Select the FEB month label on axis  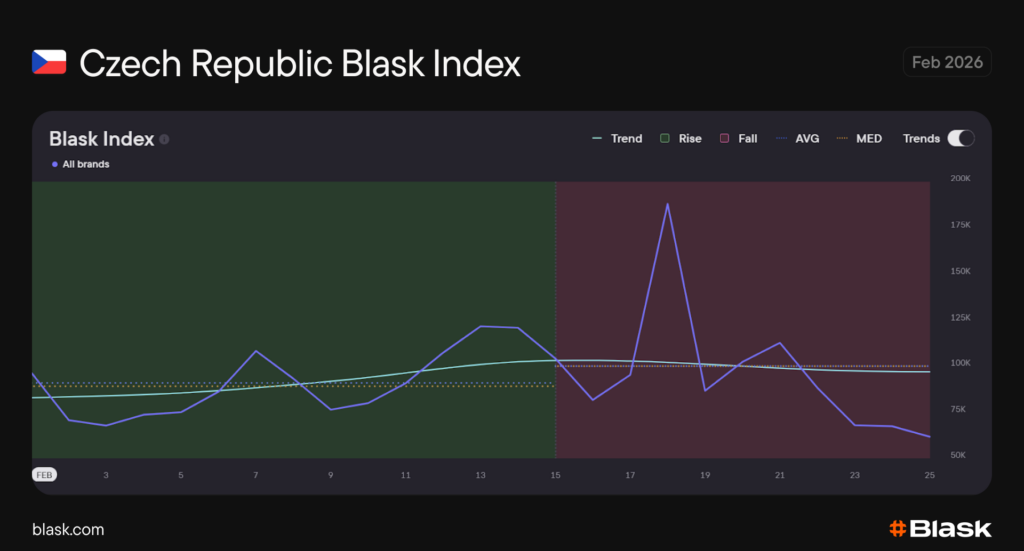click(44, 475)
